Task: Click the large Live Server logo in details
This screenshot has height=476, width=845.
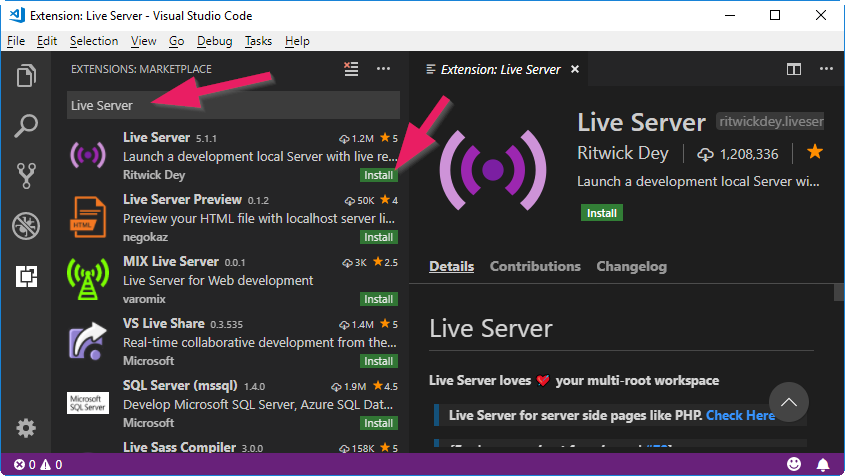Action: (493, 170)
